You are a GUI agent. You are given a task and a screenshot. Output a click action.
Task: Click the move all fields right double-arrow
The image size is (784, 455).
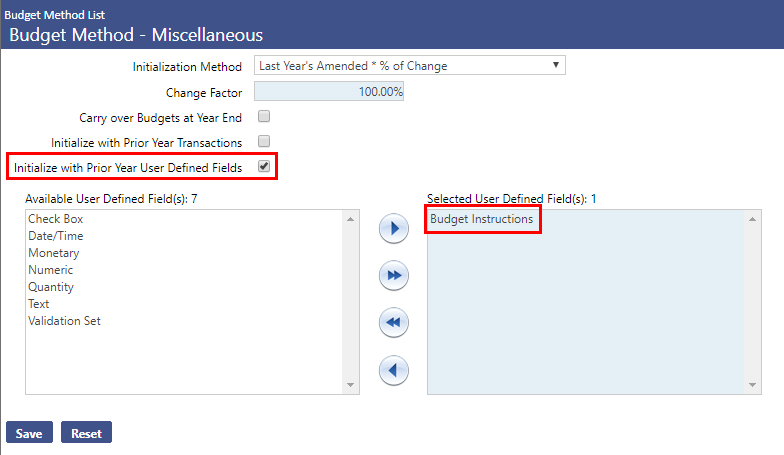coord(394,276)
